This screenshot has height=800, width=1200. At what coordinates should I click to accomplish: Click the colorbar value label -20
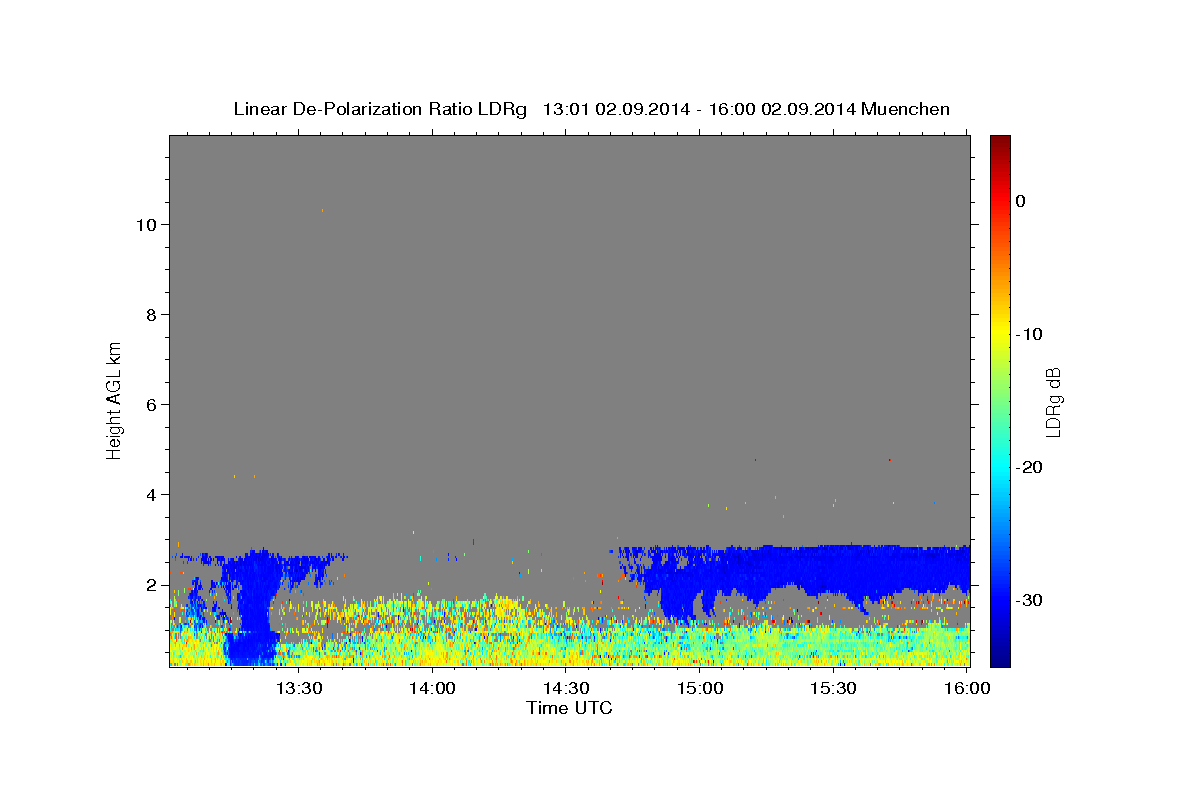pyautogui.click(x=1029, y=467)
